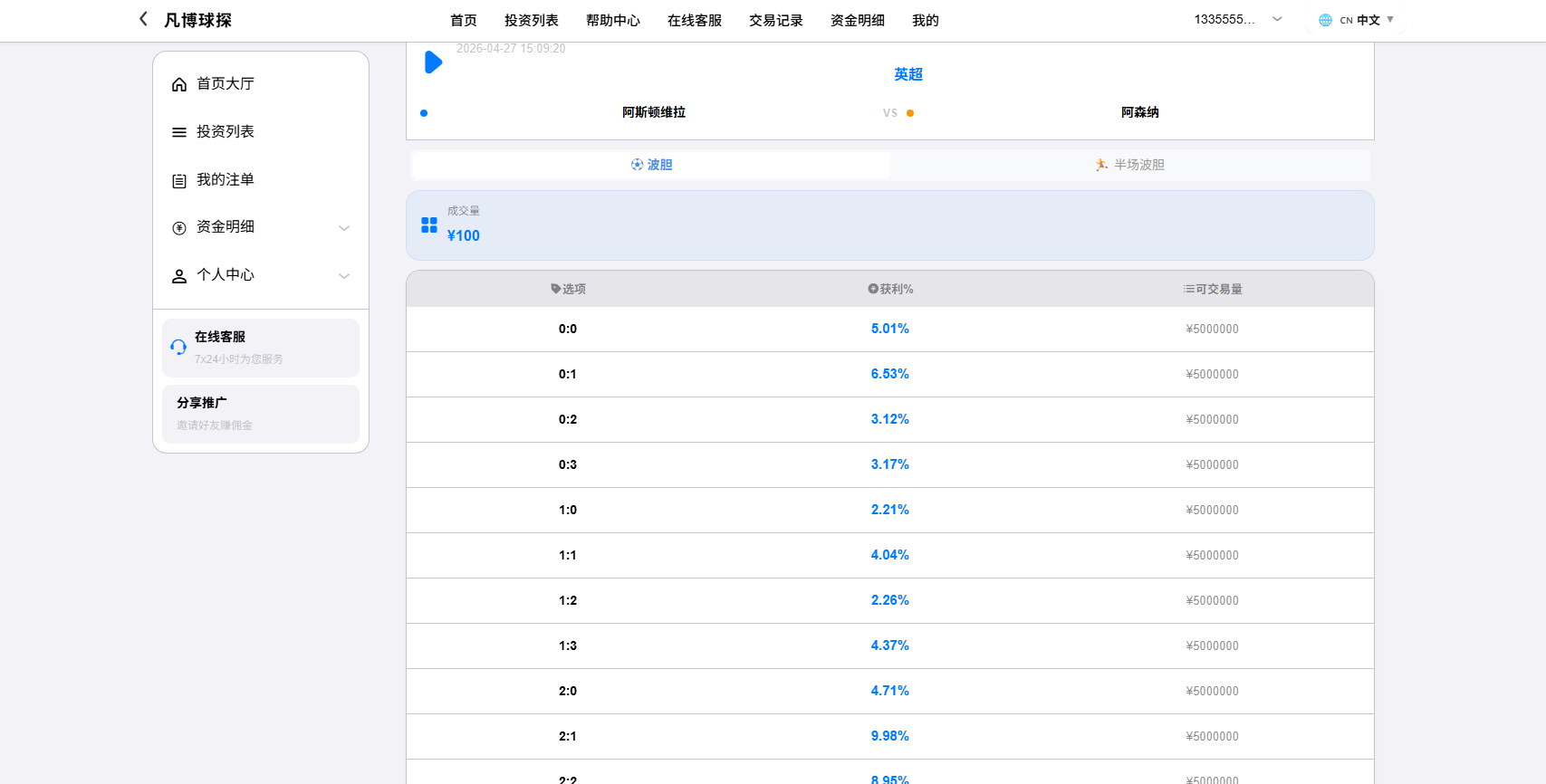Click the 9.98% profit value

click(890, 736)
